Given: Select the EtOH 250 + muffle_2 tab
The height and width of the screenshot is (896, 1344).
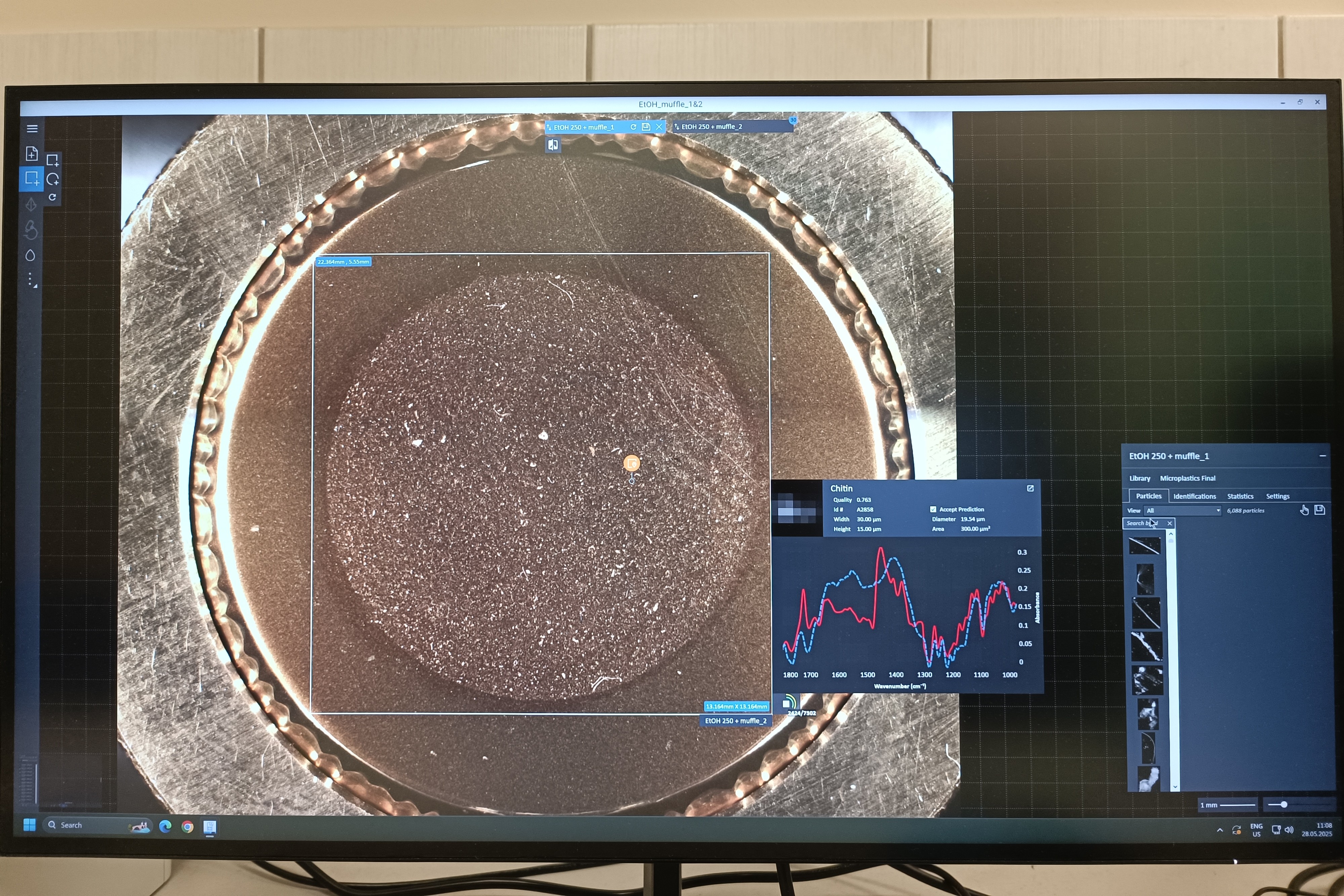Looking at the screenshot, I should pos(711,127).
